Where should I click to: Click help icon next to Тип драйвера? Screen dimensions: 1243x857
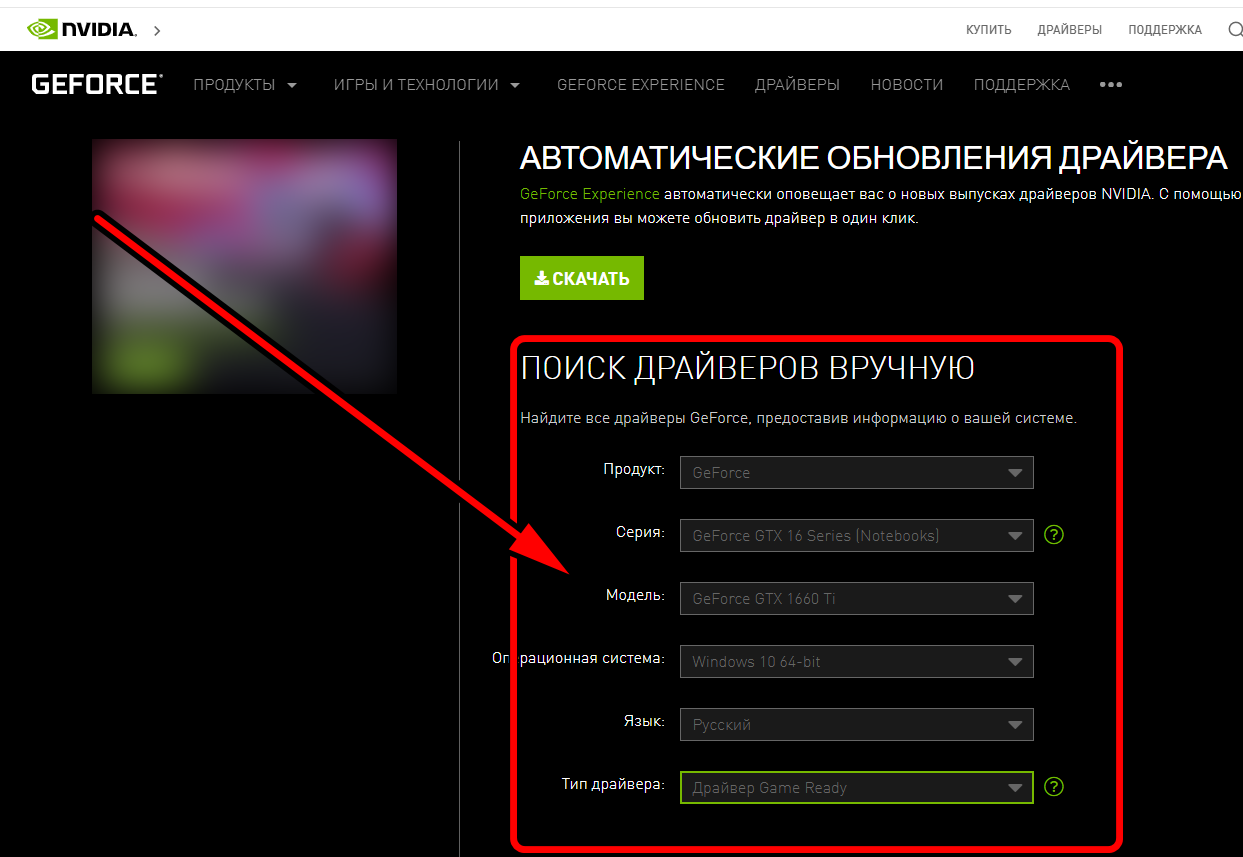(1053, 787)
